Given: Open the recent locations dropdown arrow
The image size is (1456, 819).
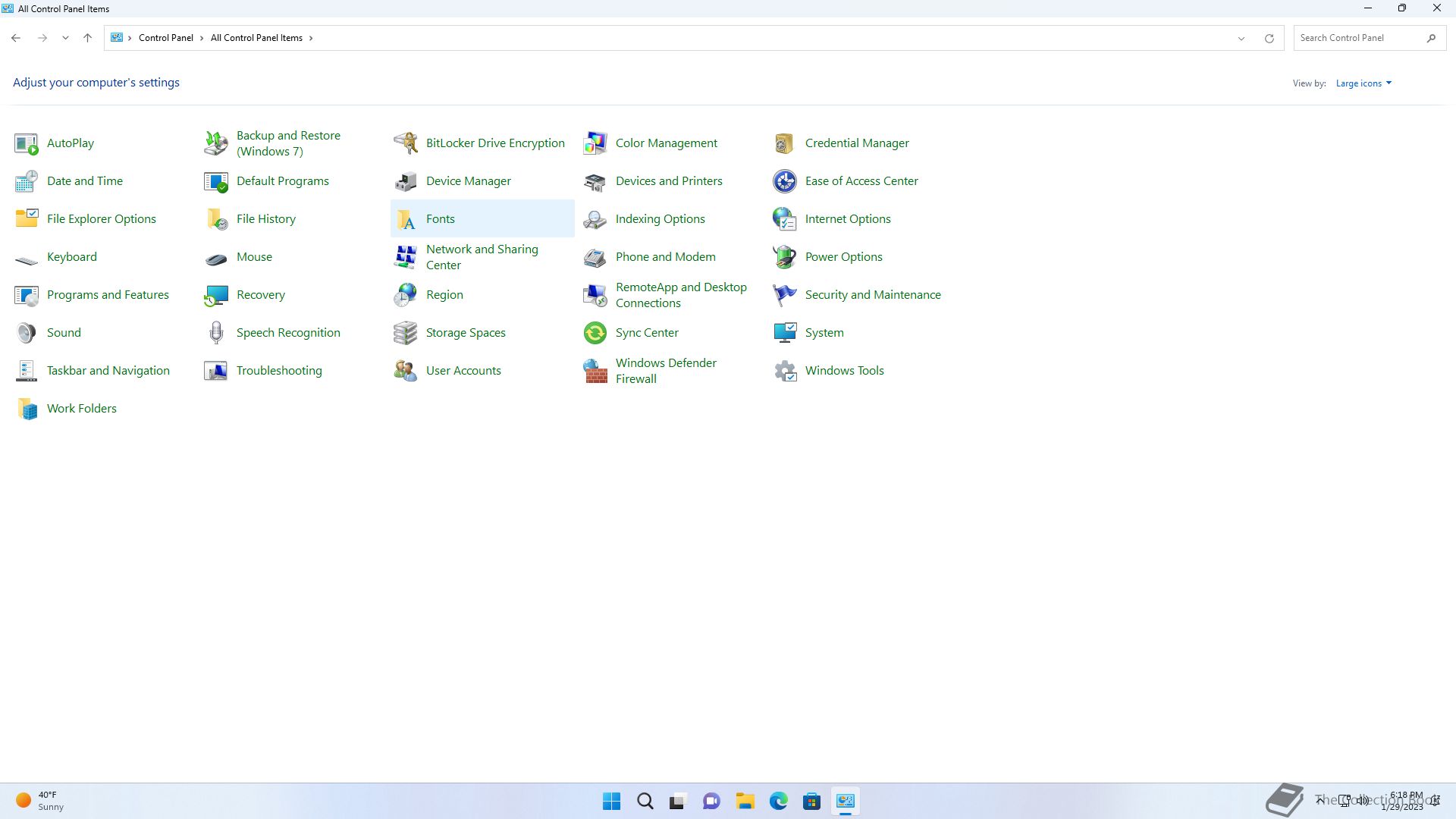Looking at the screenshot, I should (65, 38).
